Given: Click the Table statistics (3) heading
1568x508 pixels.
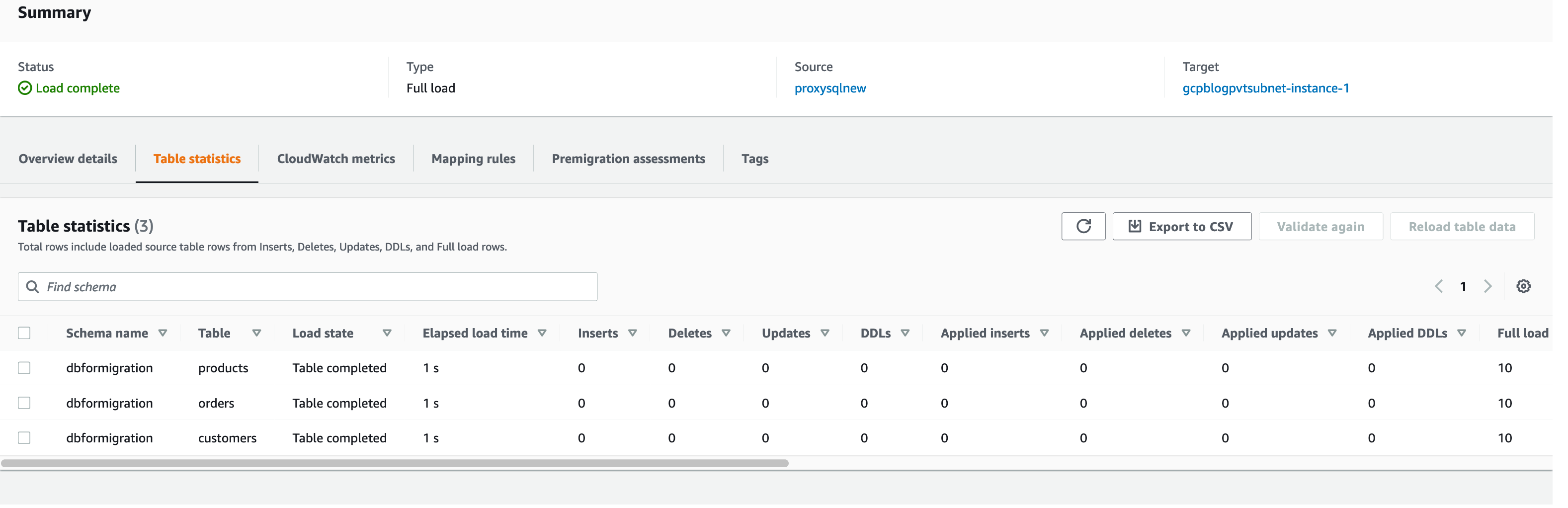Looking at the screenshot, I should (x=86, y=229).
